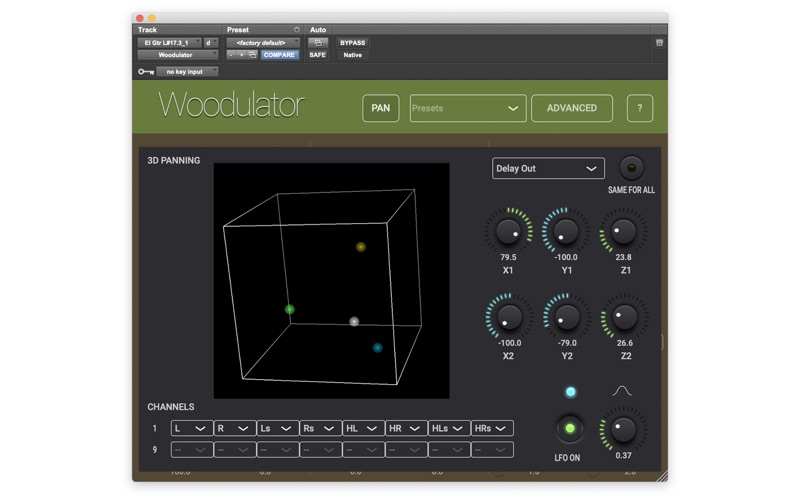Open the Rs channel dropdown
The width and height of the screenshot is (800, 500).
(x=320, y=429)
